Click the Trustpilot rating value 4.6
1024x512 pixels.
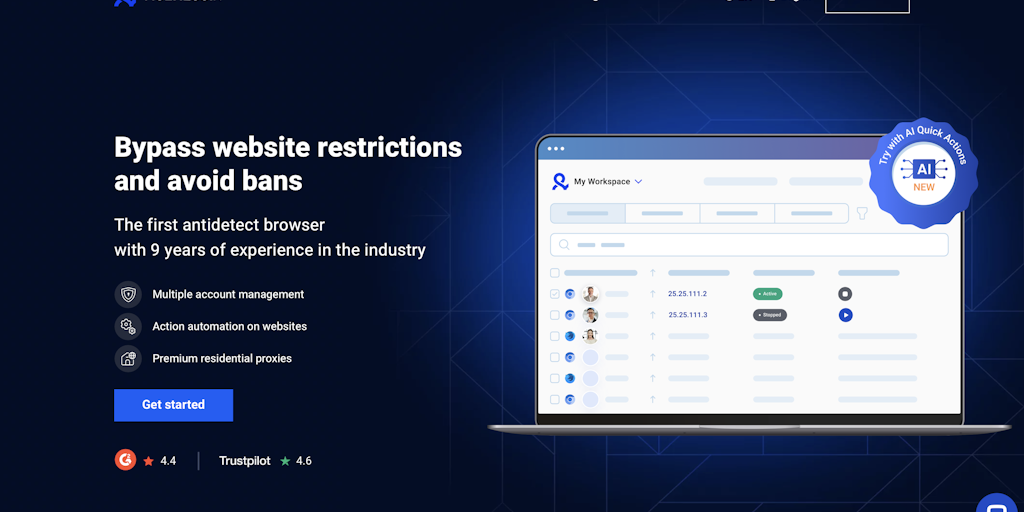point(304,460)
